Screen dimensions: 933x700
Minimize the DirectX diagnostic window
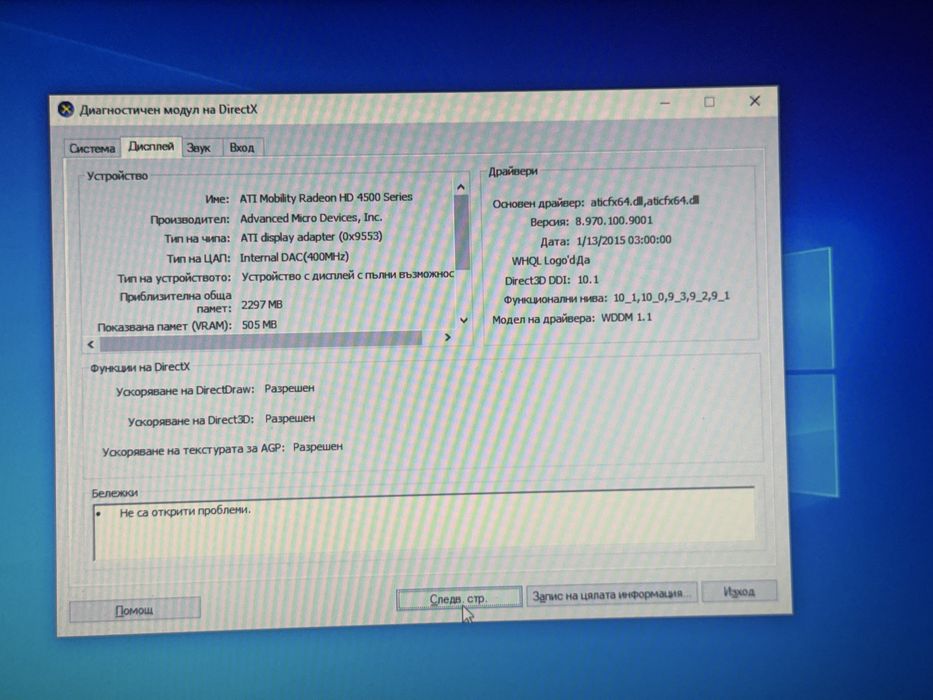click(665, 103)
